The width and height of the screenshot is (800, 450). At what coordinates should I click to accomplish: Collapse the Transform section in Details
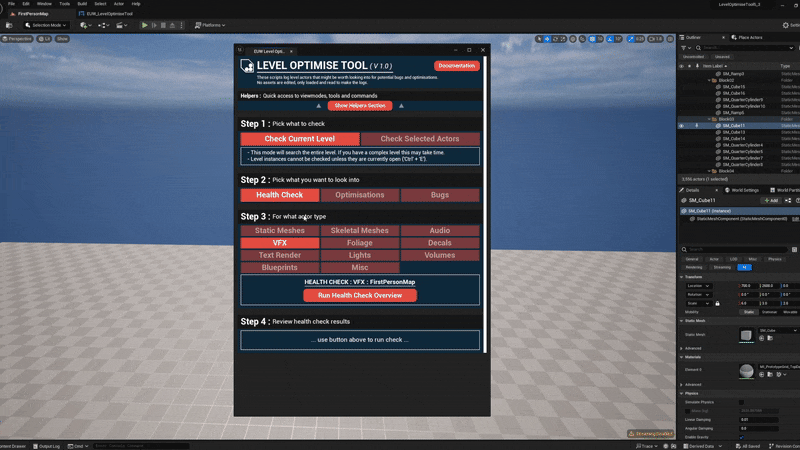(682, 277)
